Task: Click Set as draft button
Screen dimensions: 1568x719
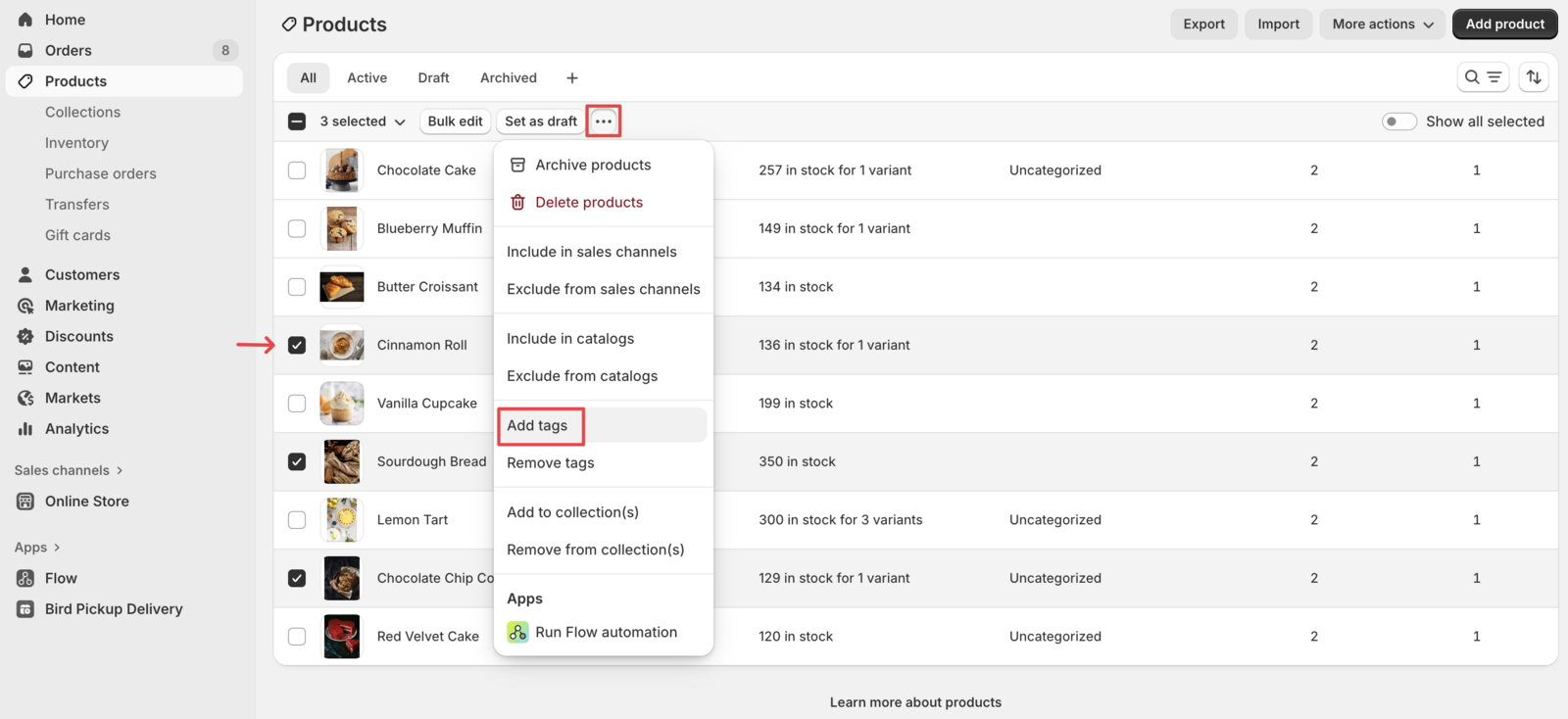Action: point(541,121)
